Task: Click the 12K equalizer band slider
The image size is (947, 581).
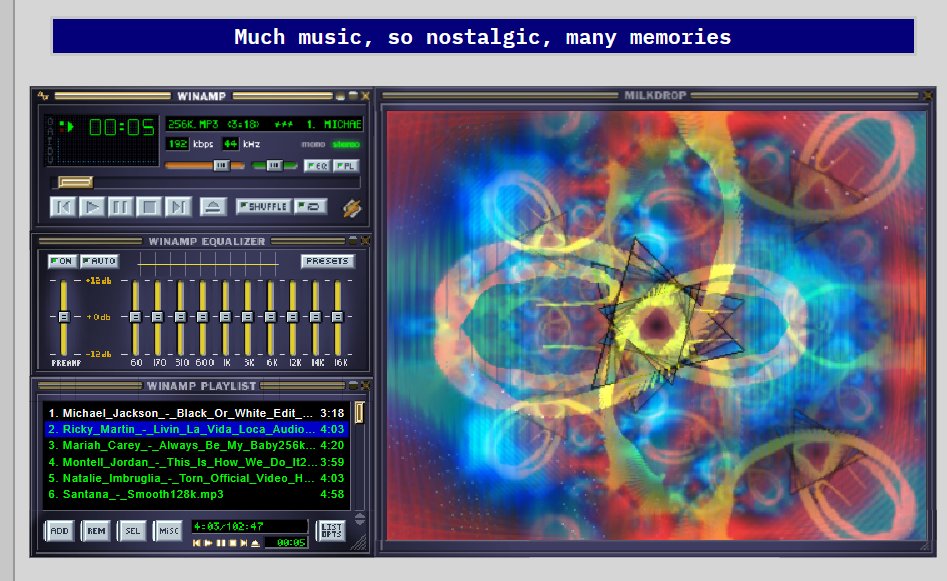Action: (x=292, y=317)
